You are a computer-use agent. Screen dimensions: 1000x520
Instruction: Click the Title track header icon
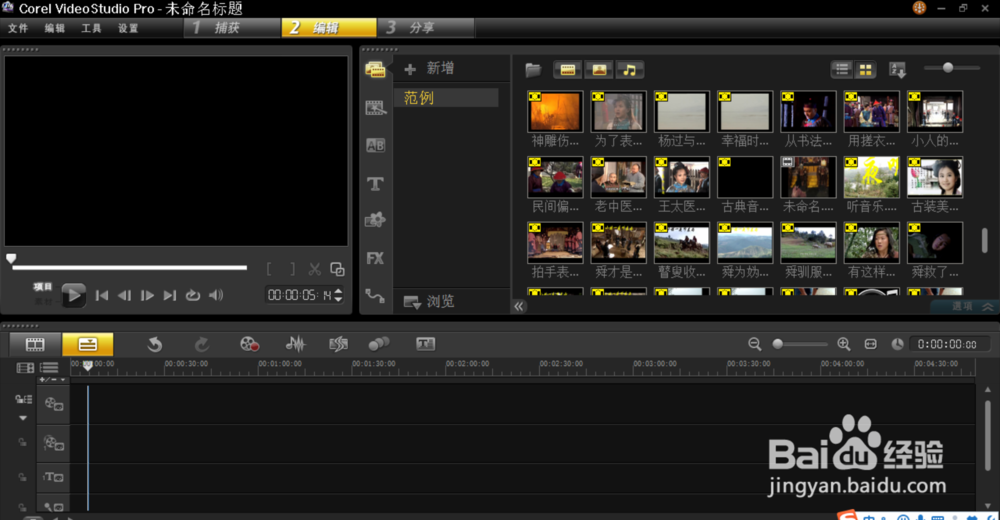[x=54, y=477]
